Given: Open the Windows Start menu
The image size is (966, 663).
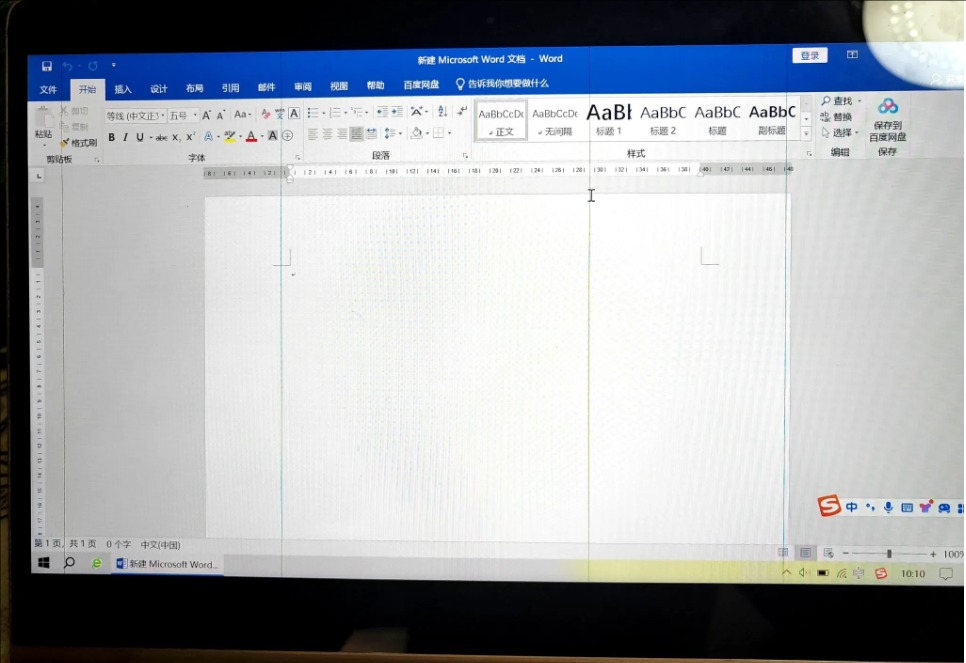Looking at the screenshot, I should (44, 563).
